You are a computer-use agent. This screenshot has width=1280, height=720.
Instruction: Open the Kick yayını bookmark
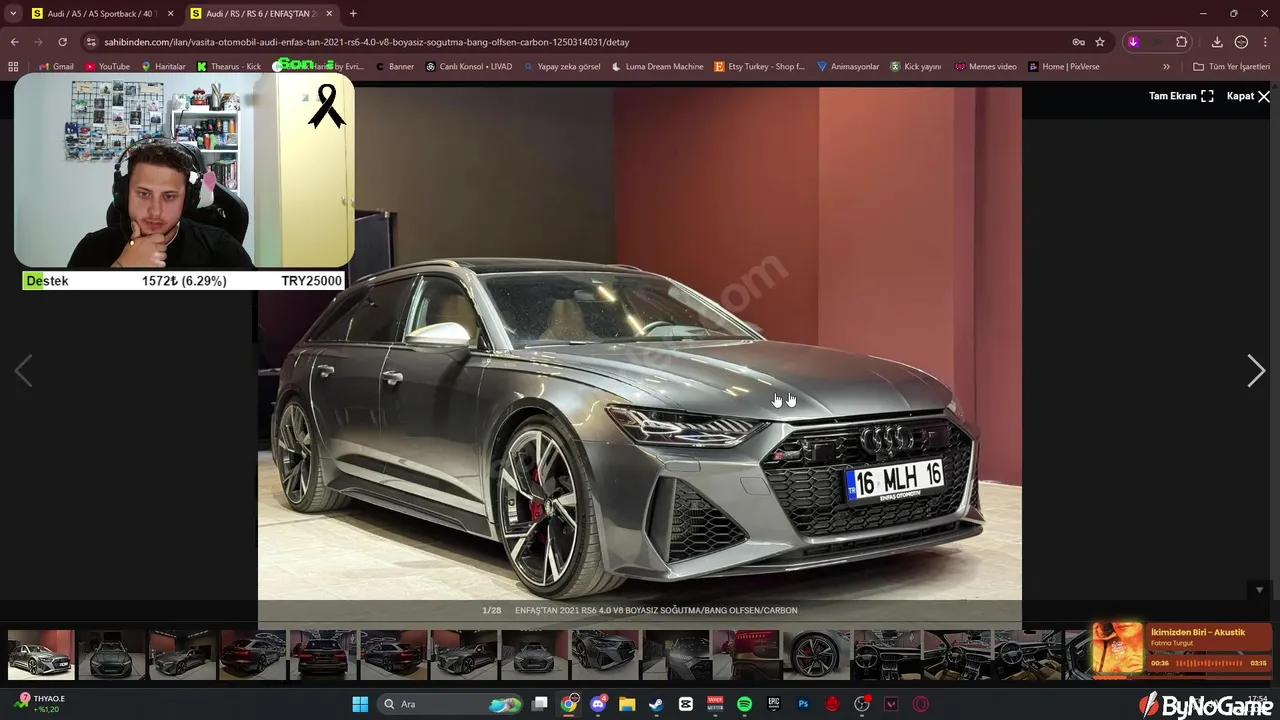tap(915, 67)
